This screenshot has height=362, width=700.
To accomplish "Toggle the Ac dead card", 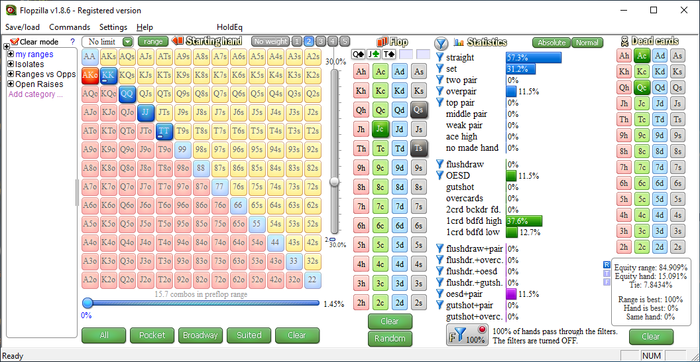I will (641, 55).
